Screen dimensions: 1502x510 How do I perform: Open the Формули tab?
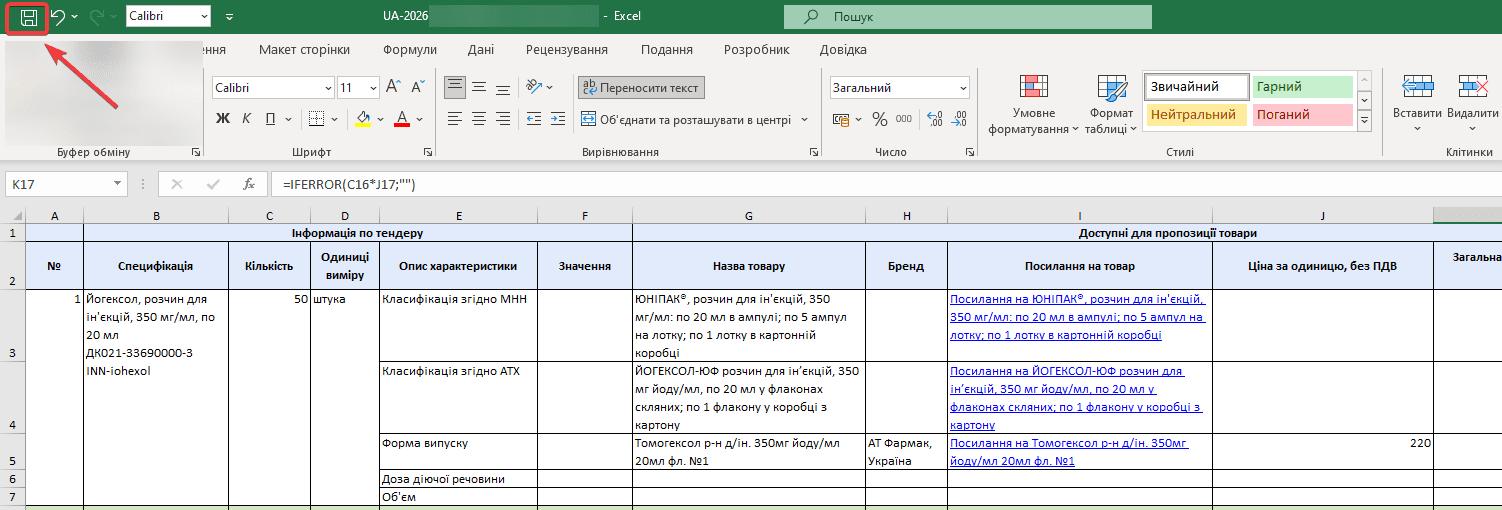[x=410, y=49]
